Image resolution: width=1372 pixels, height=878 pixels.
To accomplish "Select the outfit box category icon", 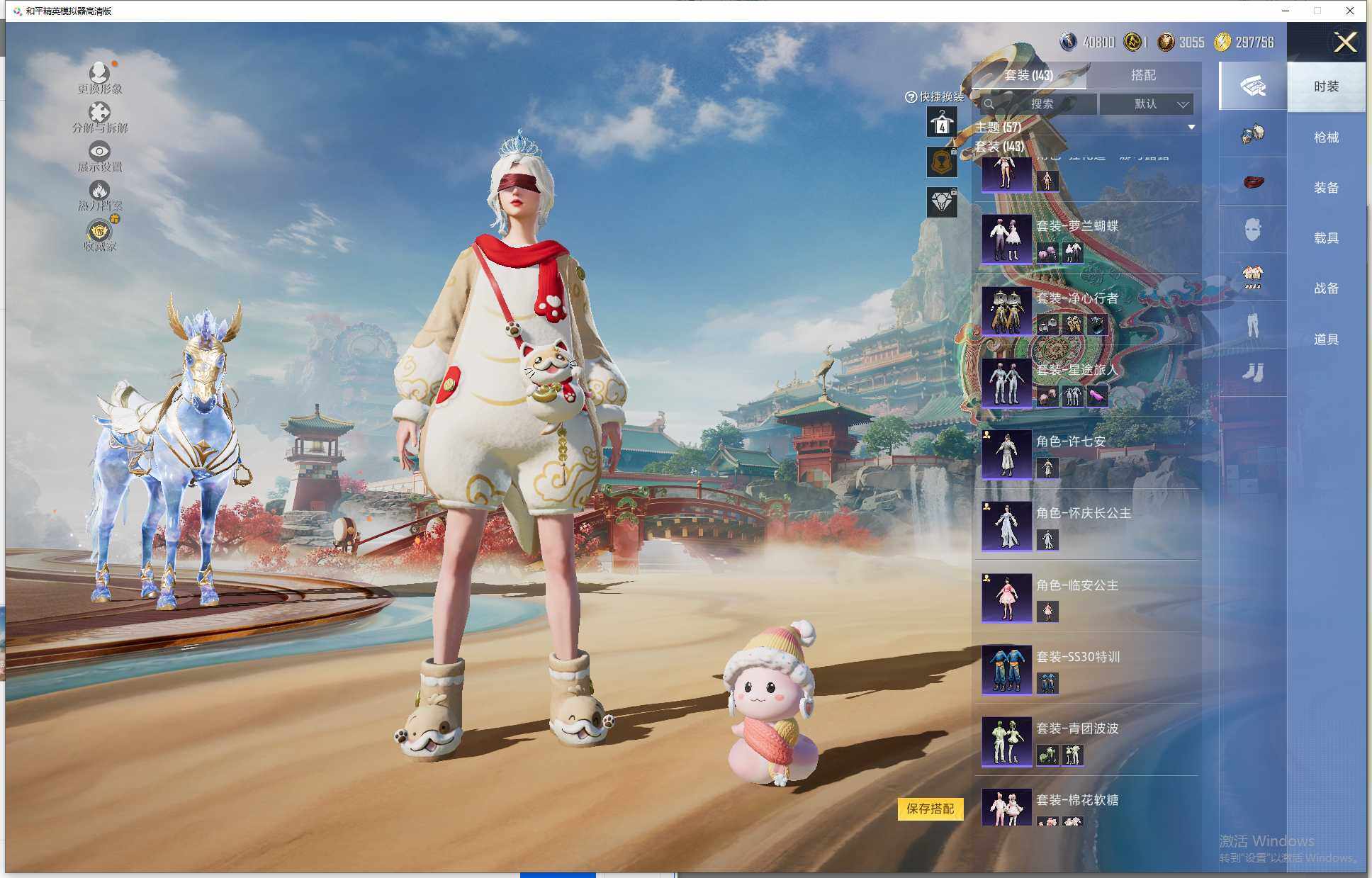I will pyautogui.click(x=1252, y=86).
